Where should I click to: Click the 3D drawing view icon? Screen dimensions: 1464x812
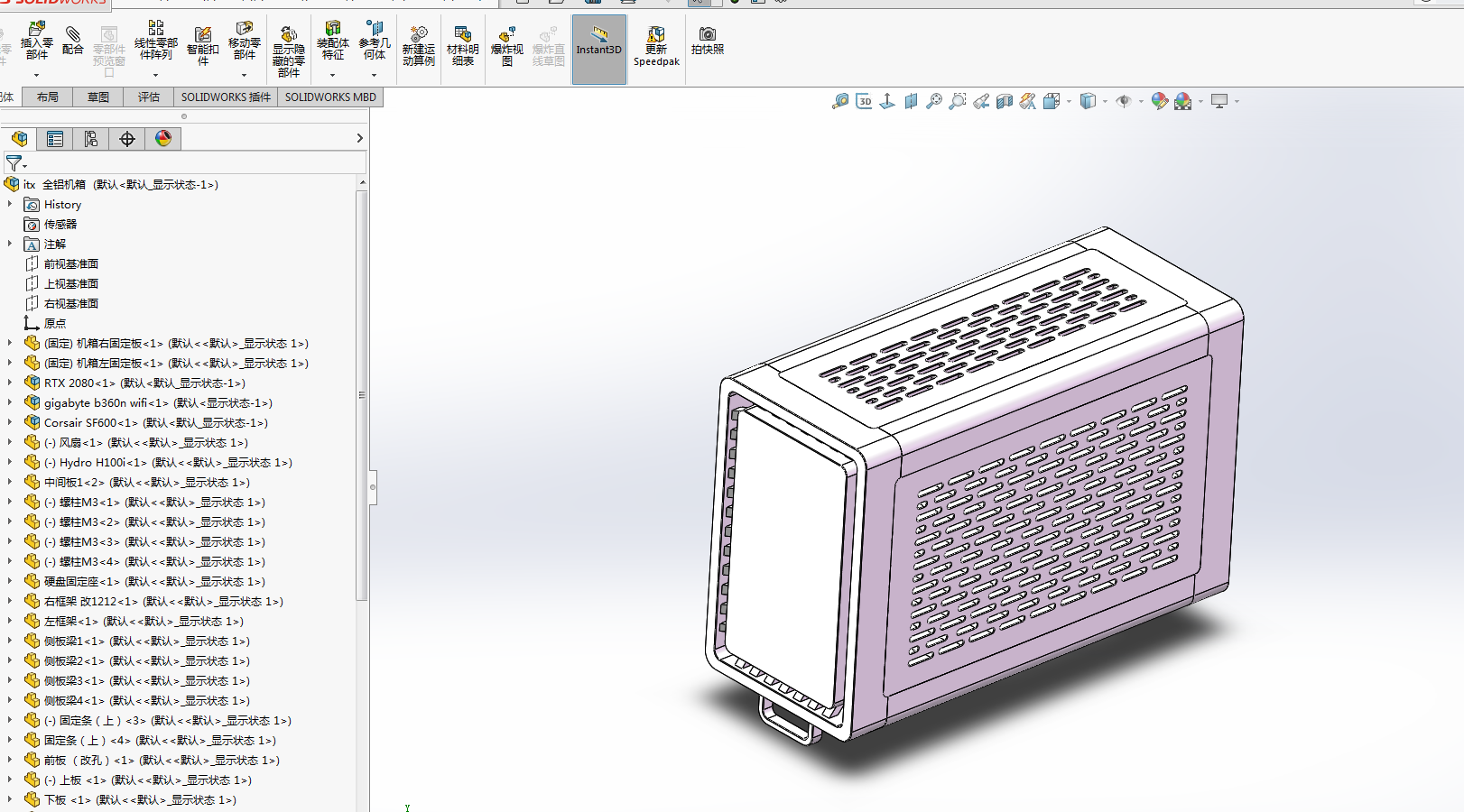[x=864, y=101]
